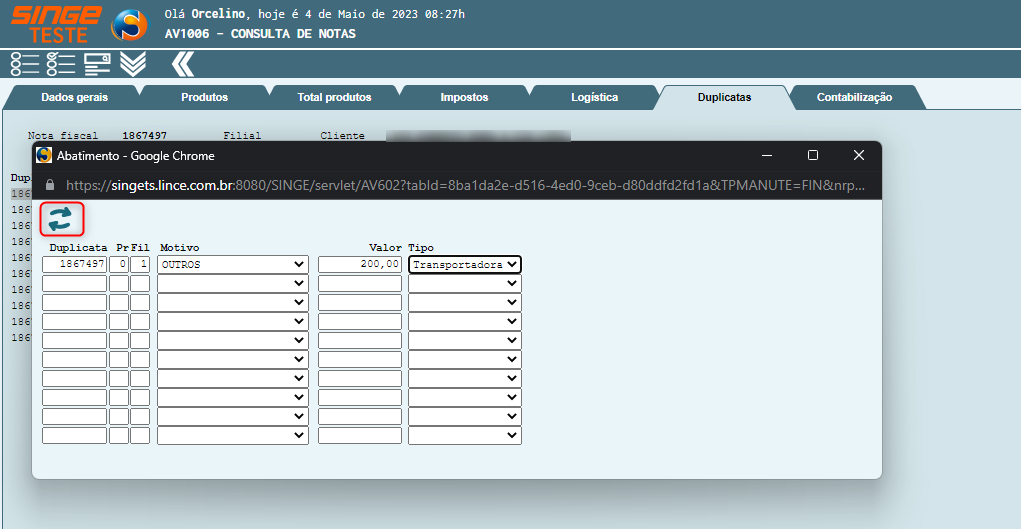This screenshot has width=1021, height=529.
Task: Open the Impostos tab
Action: (464, 98)
